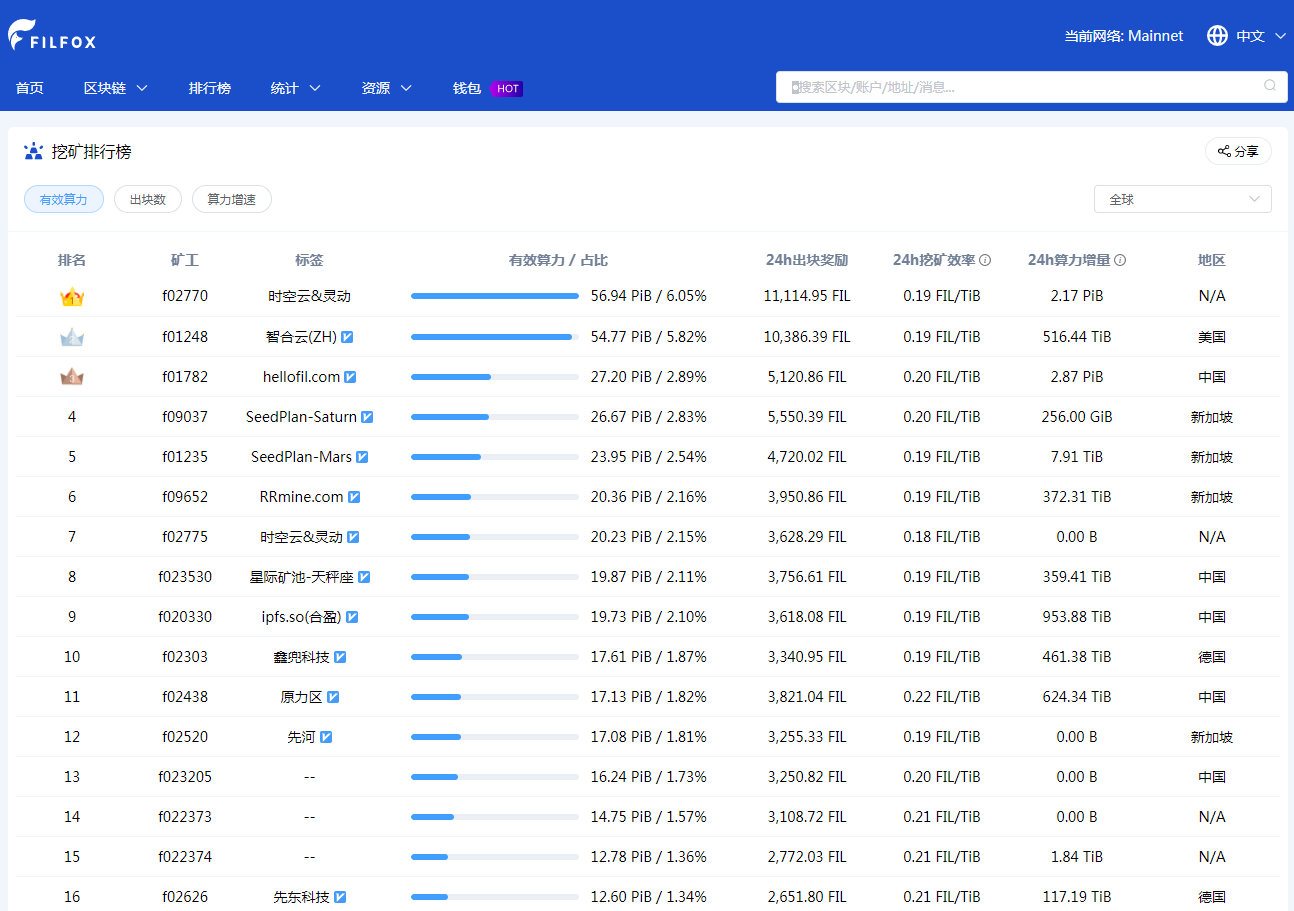Click the gold crown rank icon

pyautogui.click(x=72, y=297)
